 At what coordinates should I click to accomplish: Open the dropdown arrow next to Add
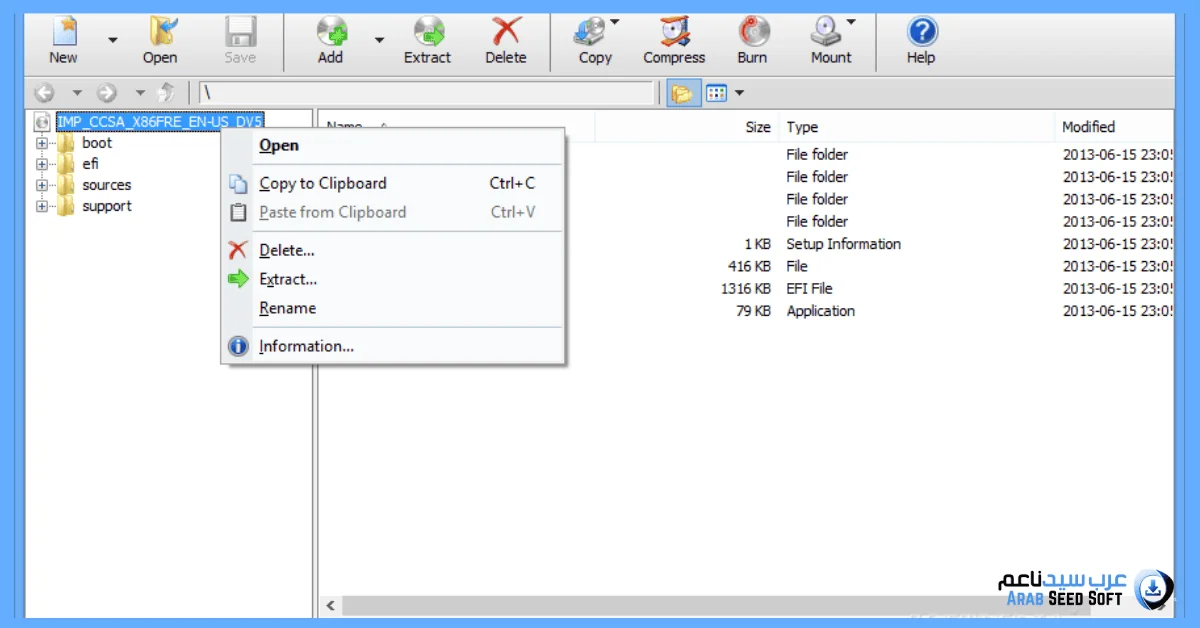pos(379,41)
